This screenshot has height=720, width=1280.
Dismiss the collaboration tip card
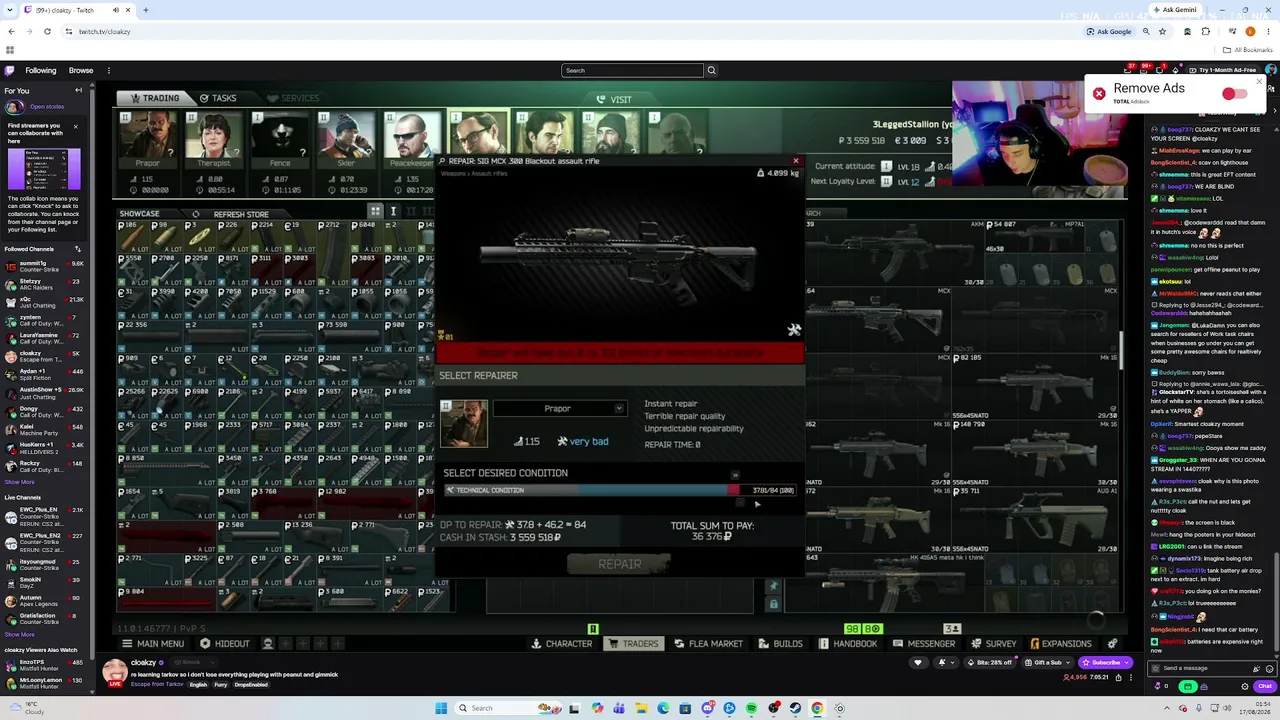[75, 126]
